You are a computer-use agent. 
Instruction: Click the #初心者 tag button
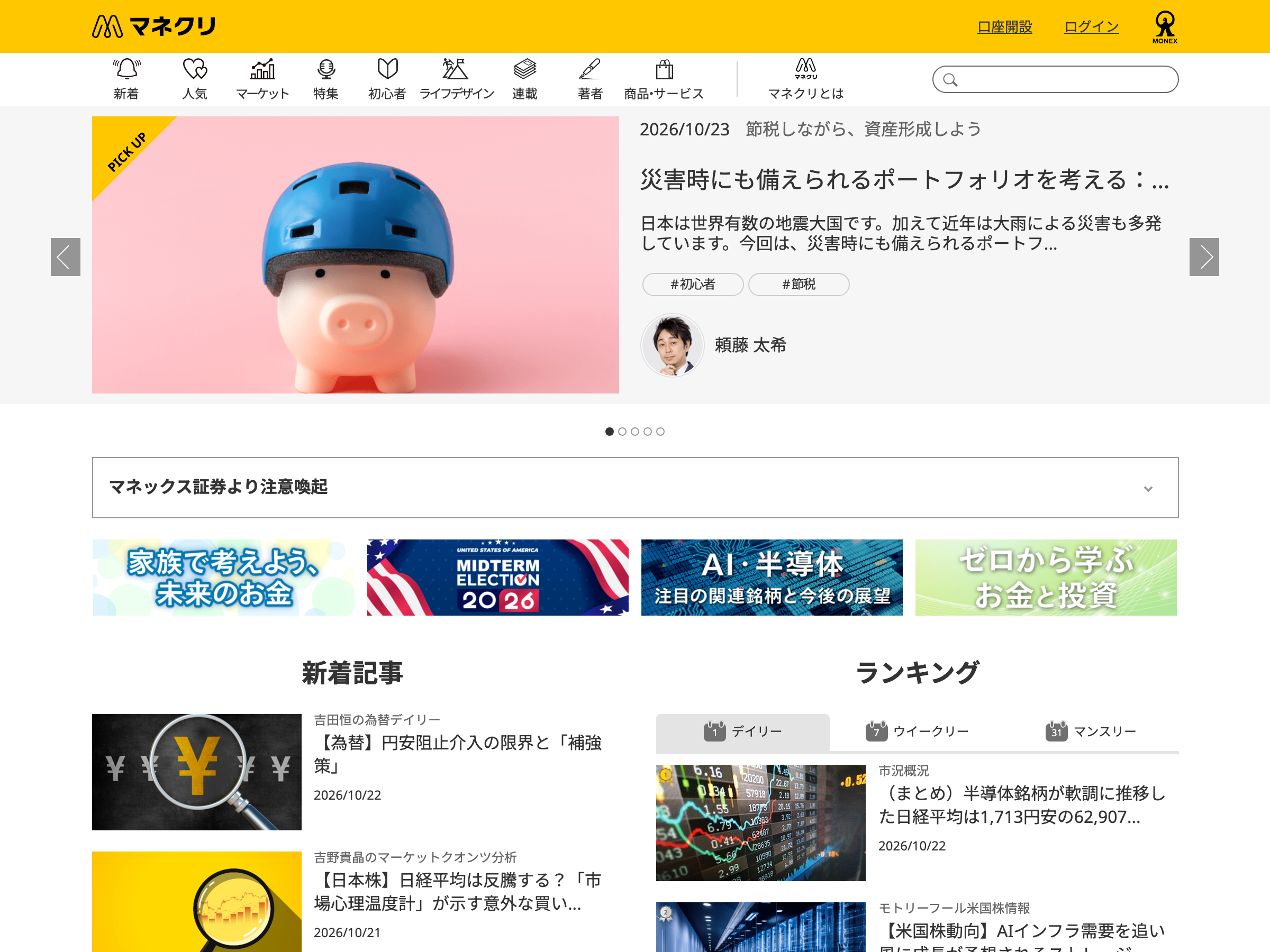click(693, 285)
